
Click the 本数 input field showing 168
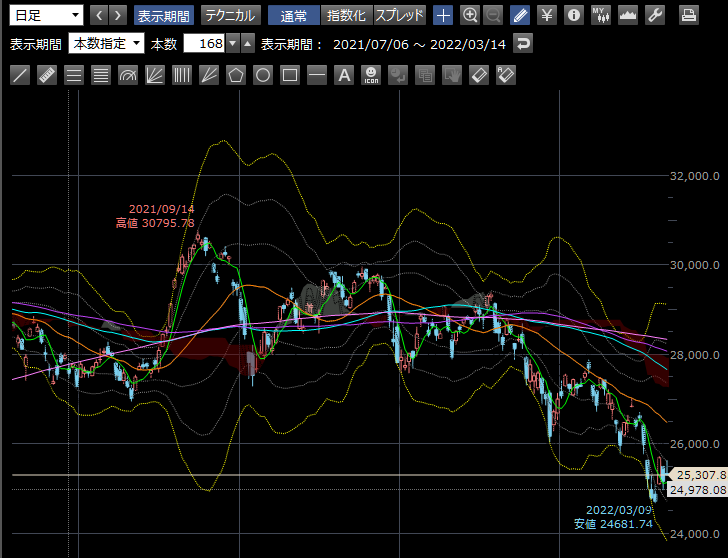(x=204, y=44)
